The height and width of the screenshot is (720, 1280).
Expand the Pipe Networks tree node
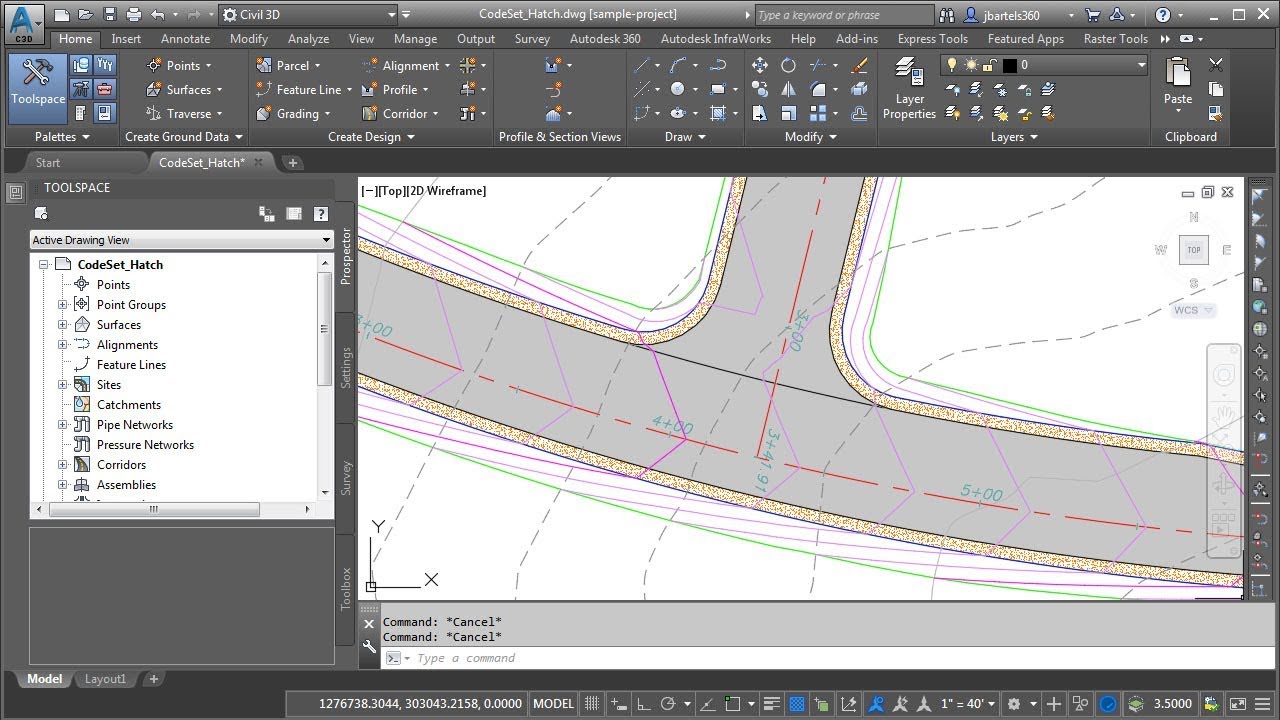(x=63, y=425)
